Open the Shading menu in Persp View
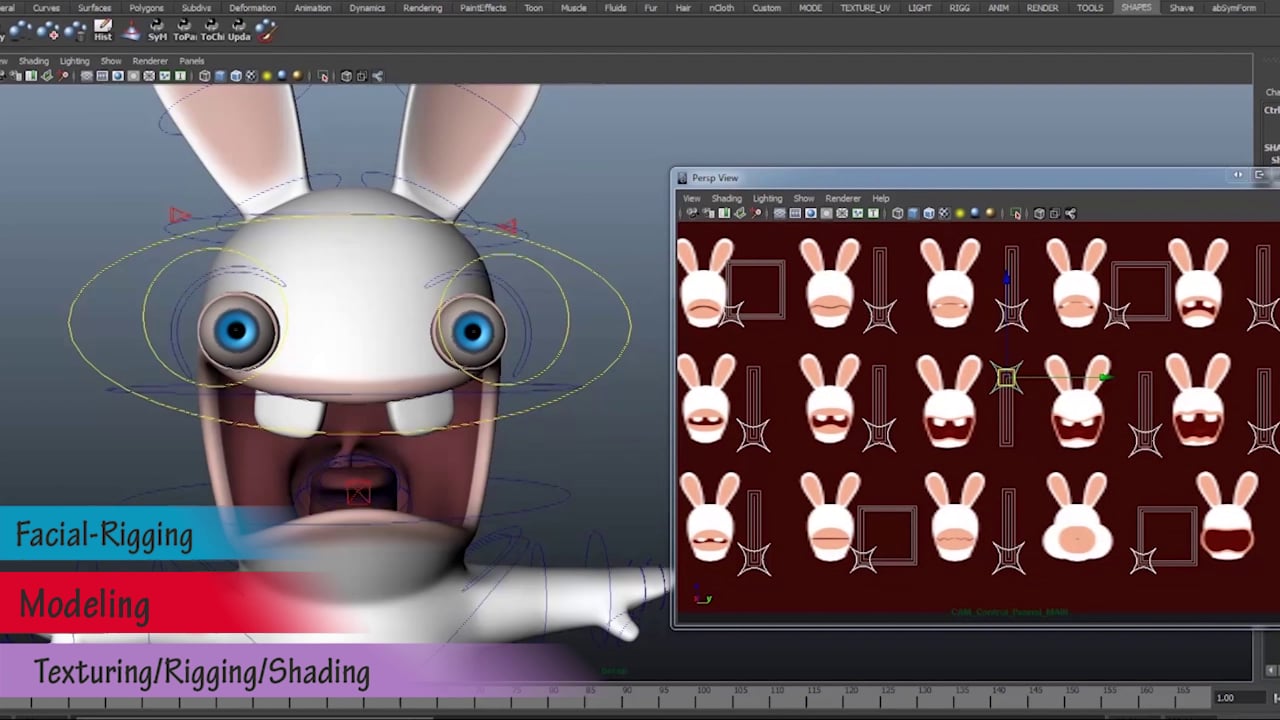This screenshot has width=1280, height=720. point(726,198)
